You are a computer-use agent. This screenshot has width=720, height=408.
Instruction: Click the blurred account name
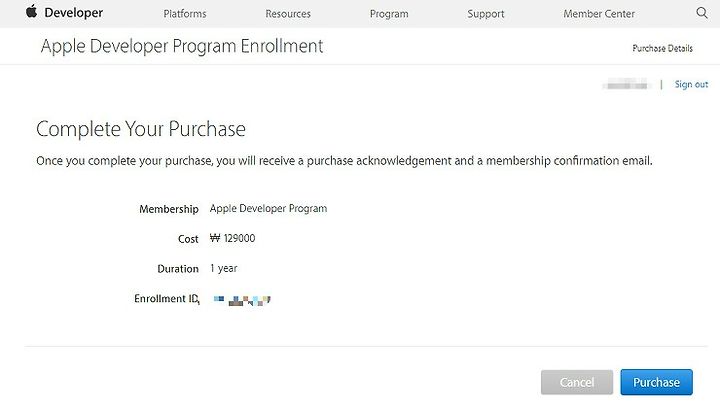(x=627, y=84)
